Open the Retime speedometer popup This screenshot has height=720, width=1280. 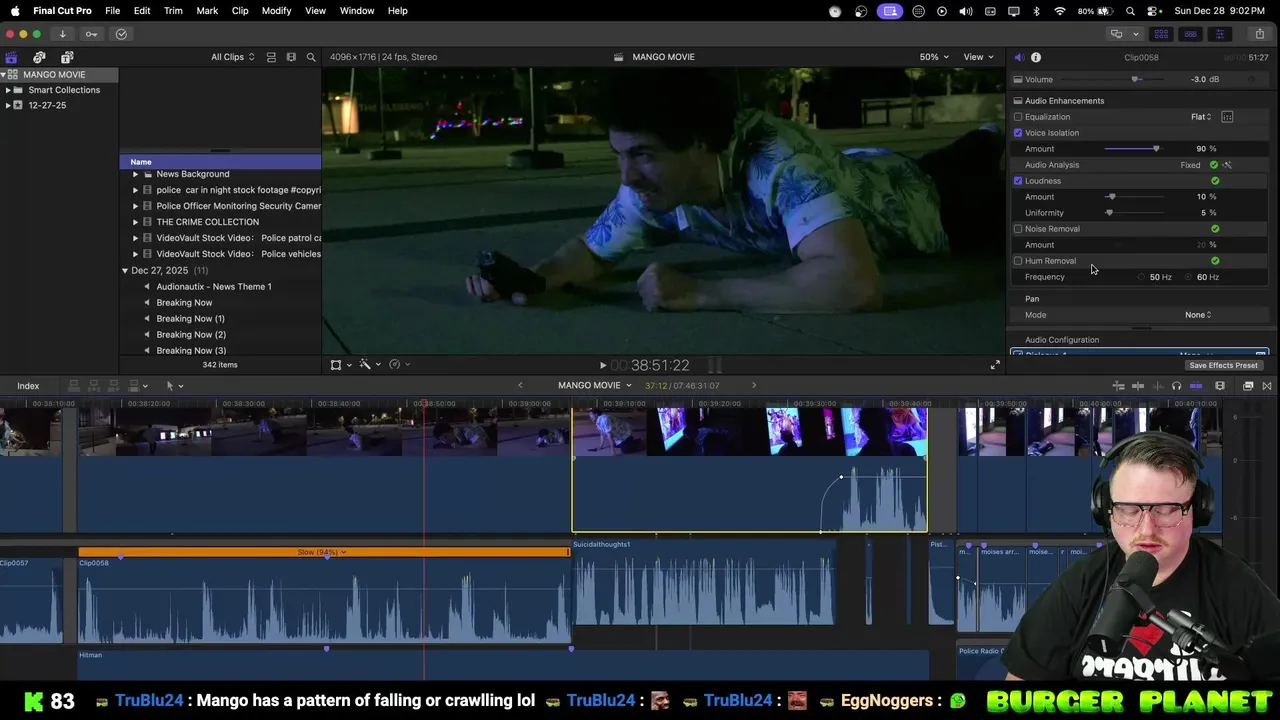(x=399, y=365)
